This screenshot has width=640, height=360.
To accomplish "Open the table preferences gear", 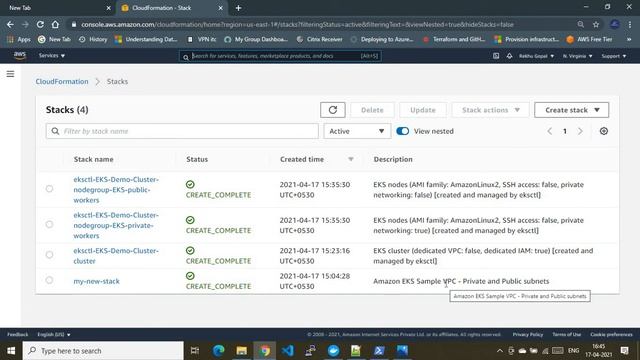I will click(x=604, y=131).
